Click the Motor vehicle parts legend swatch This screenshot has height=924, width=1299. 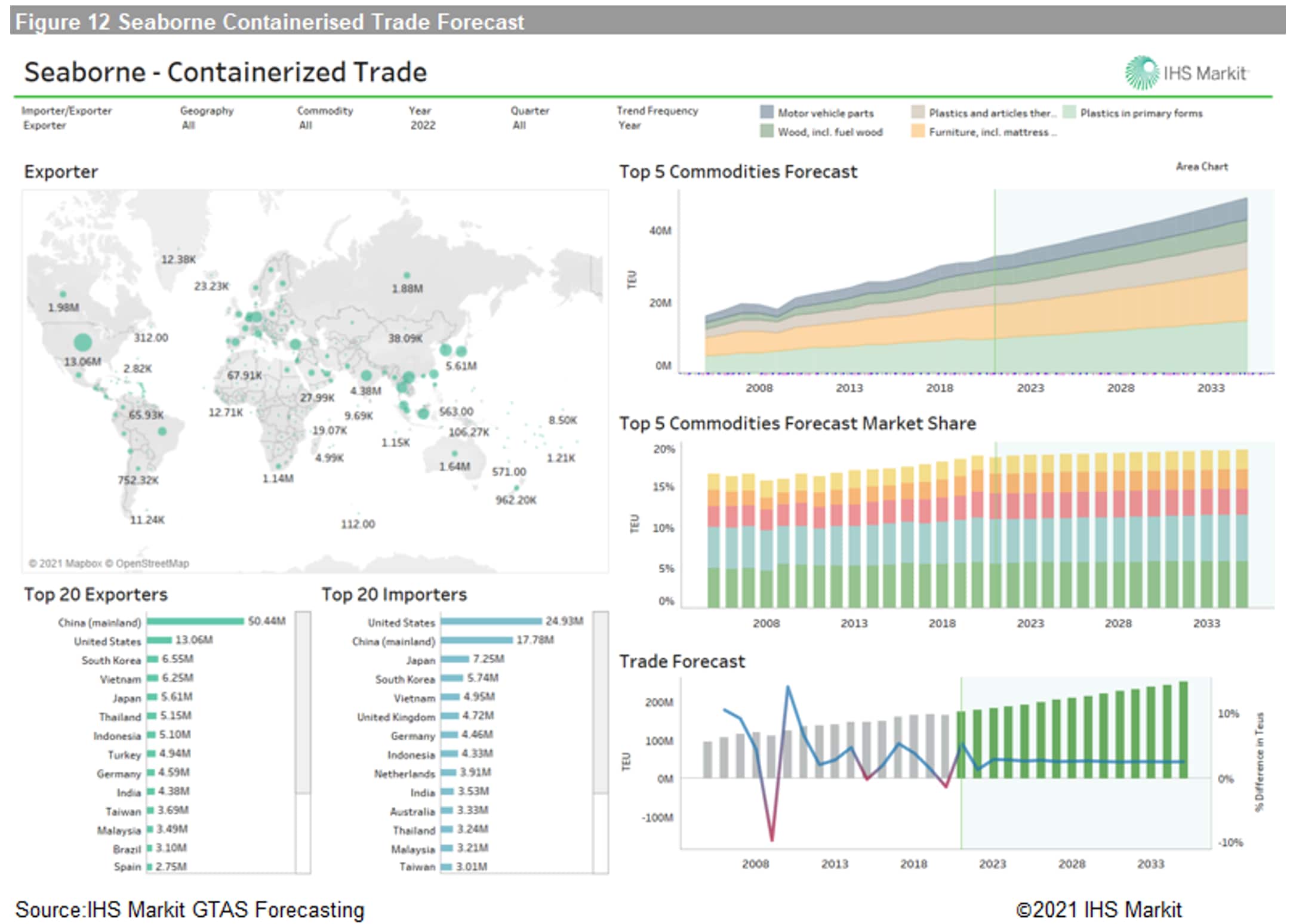[x=767, y=112]
